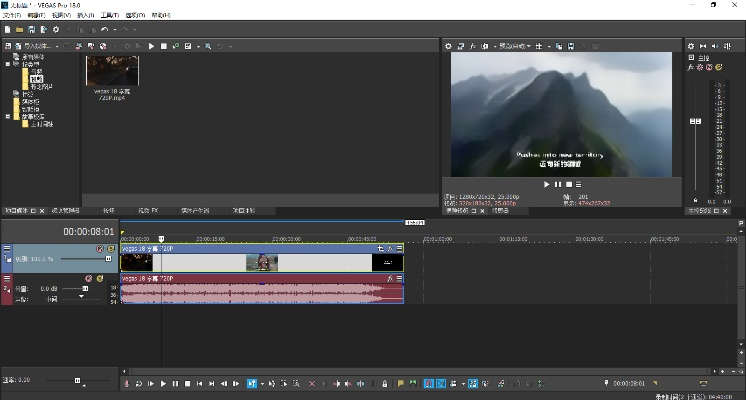Open the Tools menu in menu bar
746x400 pixels.
pyautogui.click(x=107, y=16)
